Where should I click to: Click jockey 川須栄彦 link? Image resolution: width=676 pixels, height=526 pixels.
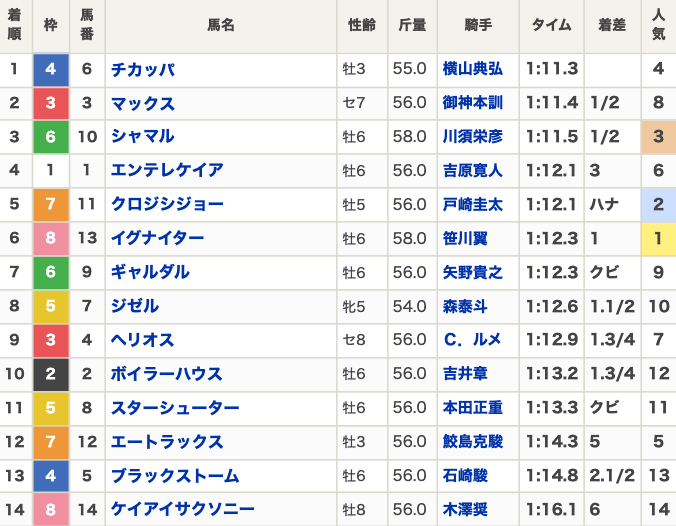tap(473, 137)
